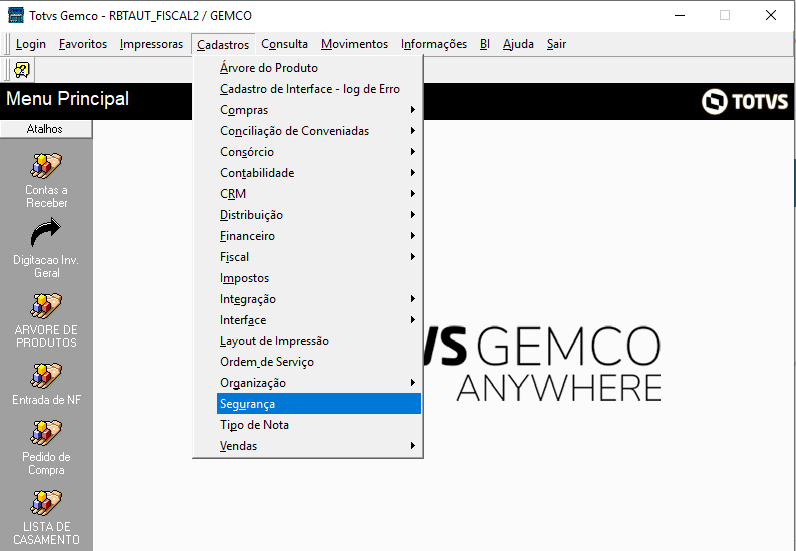Click Sair in the menu bar
This screenshot has width=796, height=551.
pos(556,44)
